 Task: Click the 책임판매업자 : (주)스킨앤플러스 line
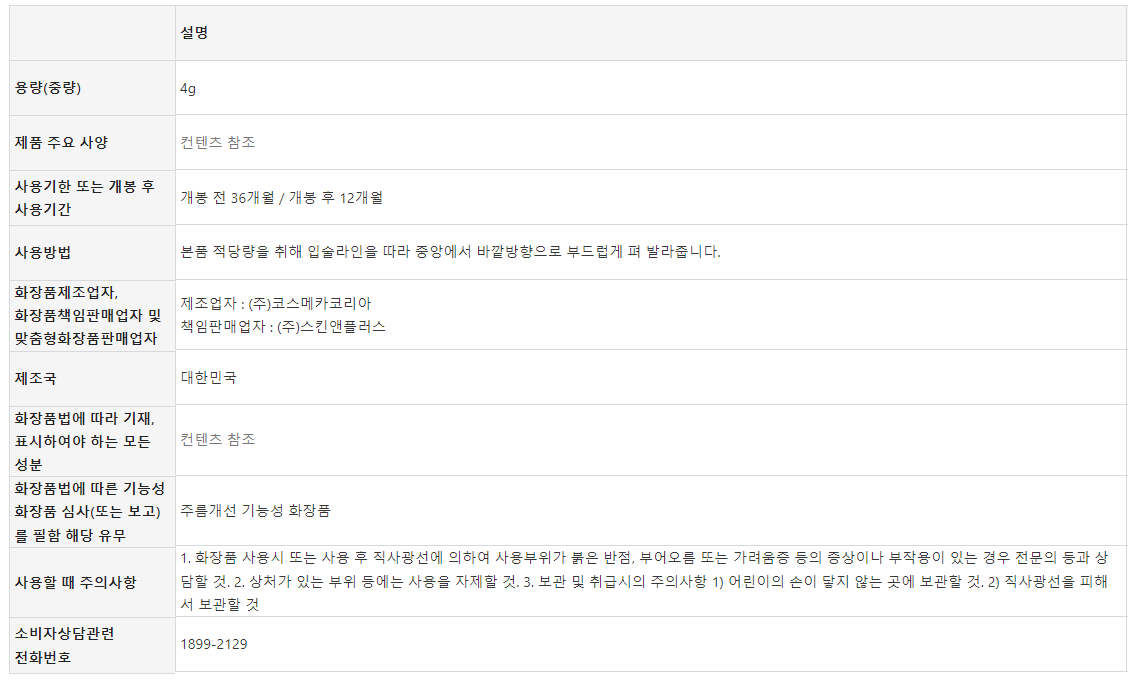tap(283, 326)
